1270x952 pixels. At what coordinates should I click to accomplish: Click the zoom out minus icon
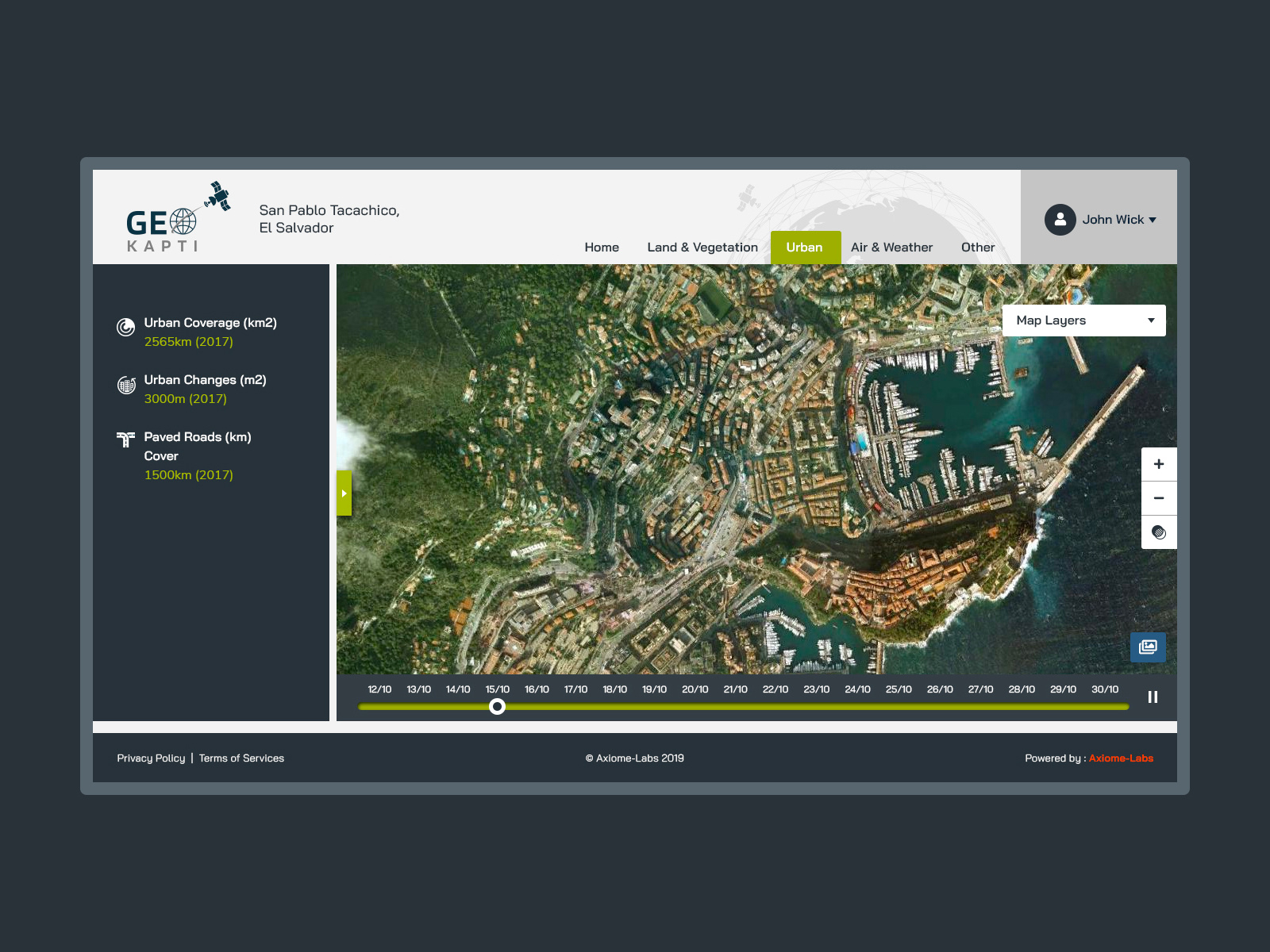click(1159, 498)
